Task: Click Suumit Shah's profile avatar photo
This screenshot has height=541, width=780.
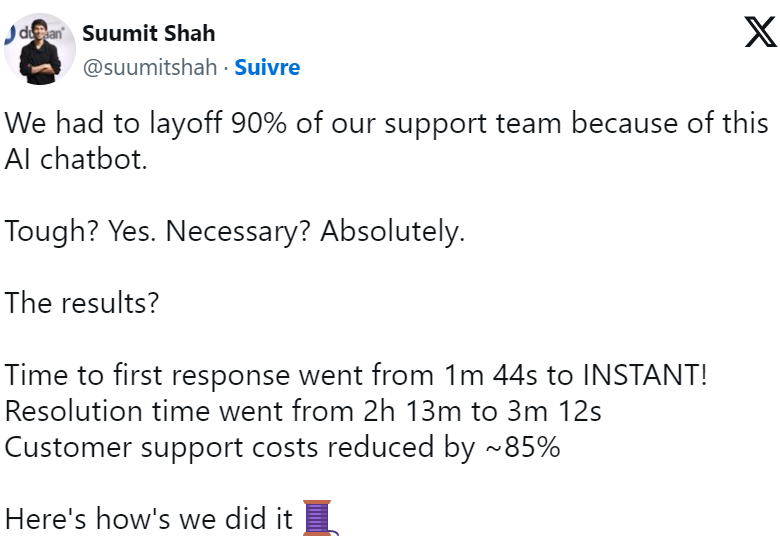Action: point(40,49)
